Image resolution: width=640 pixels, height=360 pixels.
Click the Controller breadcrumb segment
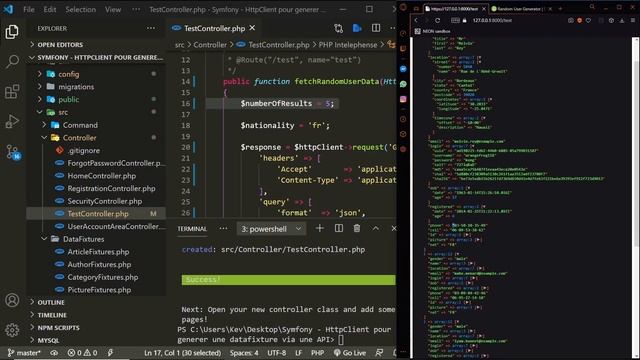pos(210,45)
